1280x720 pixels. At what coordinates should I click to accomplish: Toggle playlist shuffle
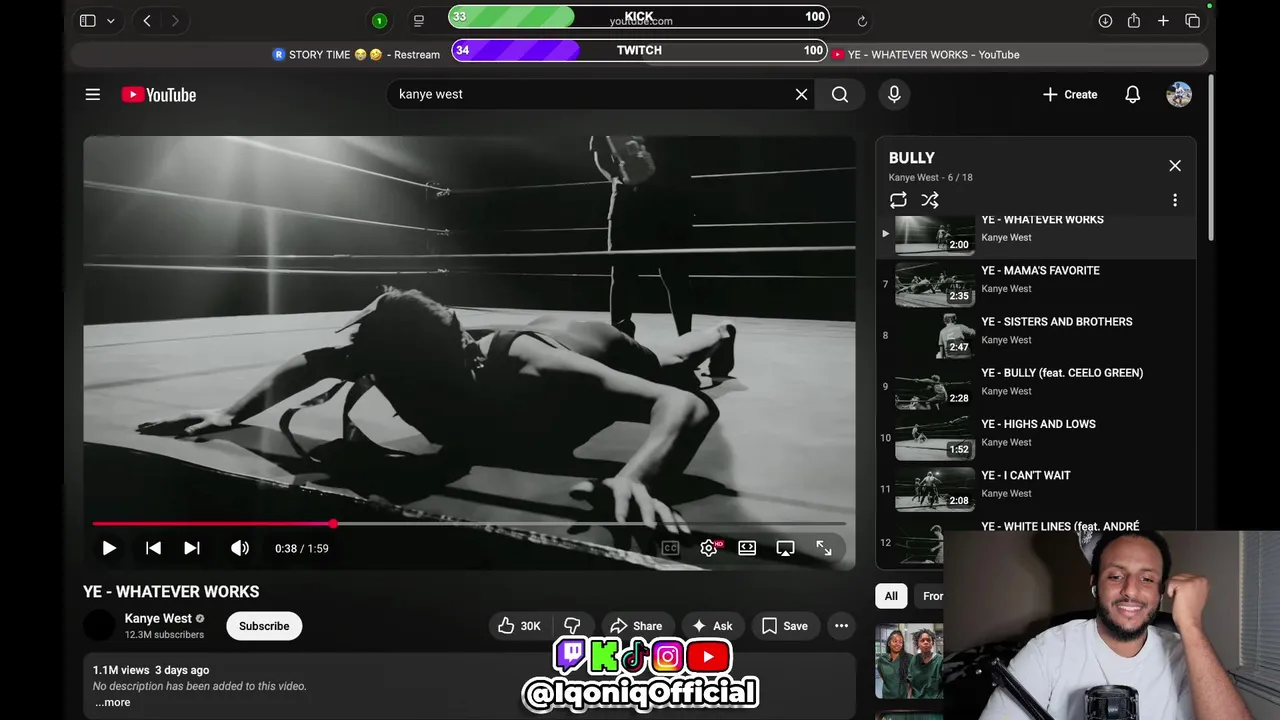tap(930, 200)
